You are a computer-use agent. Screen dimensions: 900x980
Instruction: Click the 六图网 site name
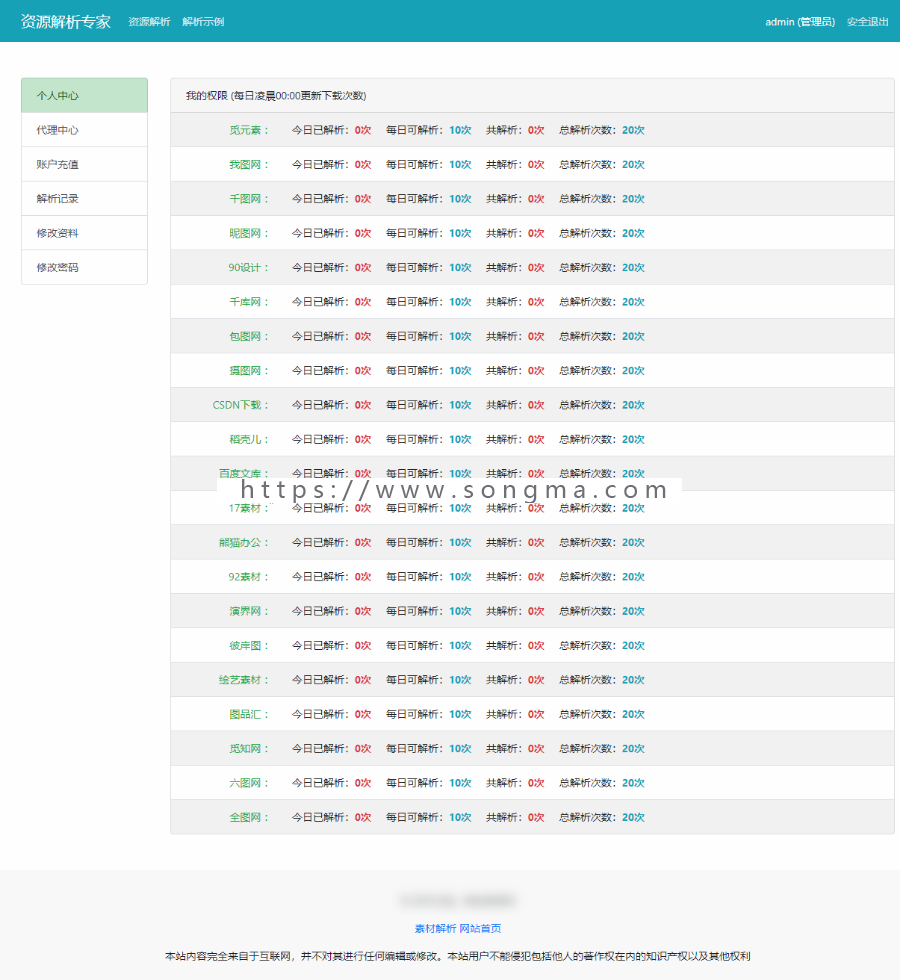(x=249, y=783)
